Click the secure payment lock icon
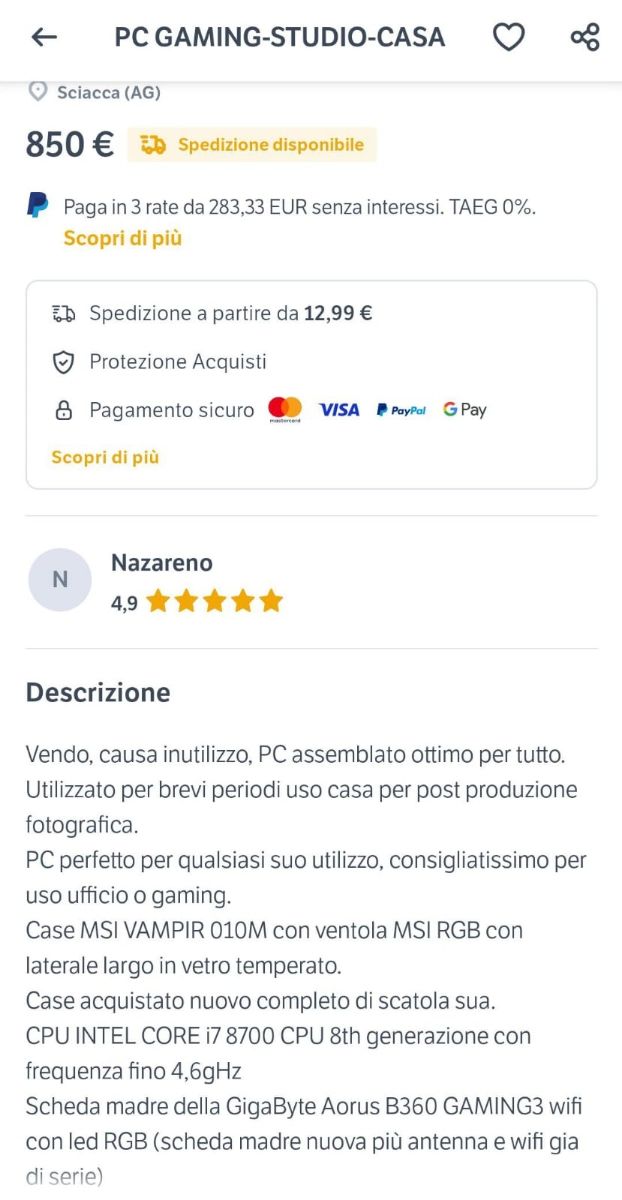This screenshot has width=622, height=1200. tap(62, 410)
